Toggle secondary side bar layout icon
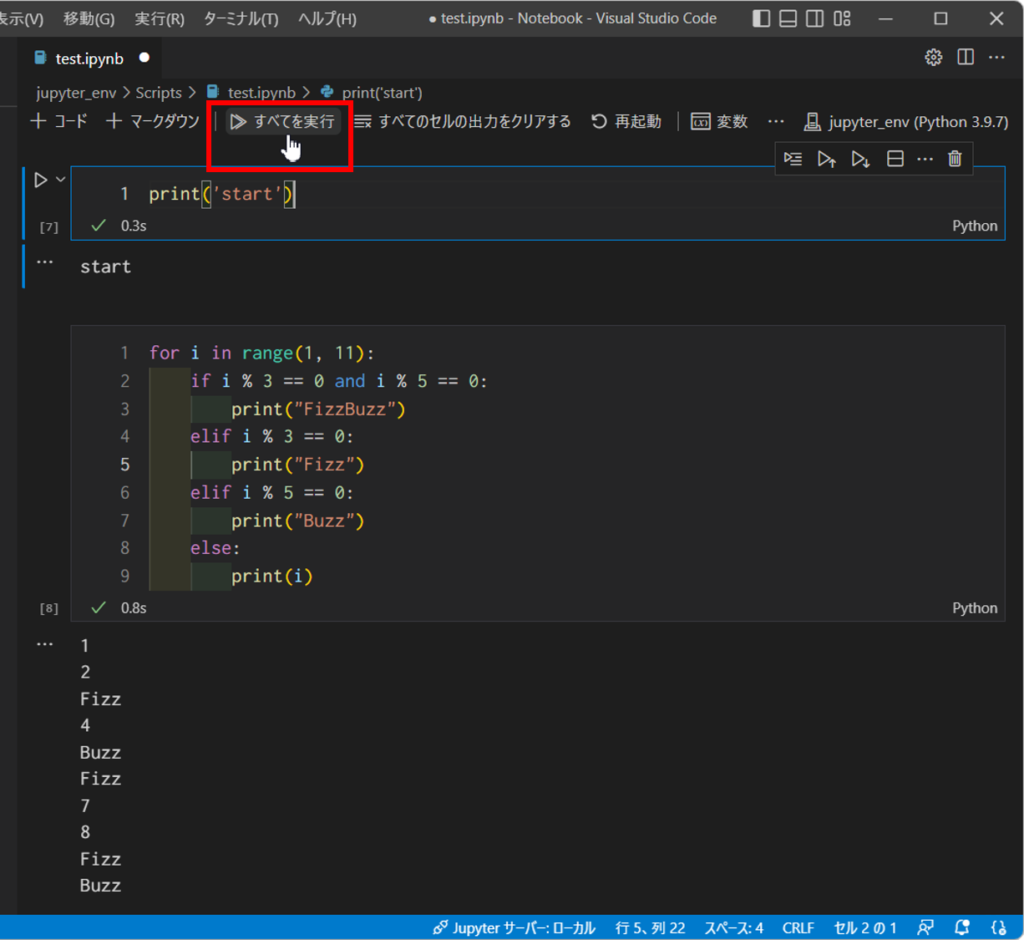Screen dimensions: 1024x940 (815, 18)
